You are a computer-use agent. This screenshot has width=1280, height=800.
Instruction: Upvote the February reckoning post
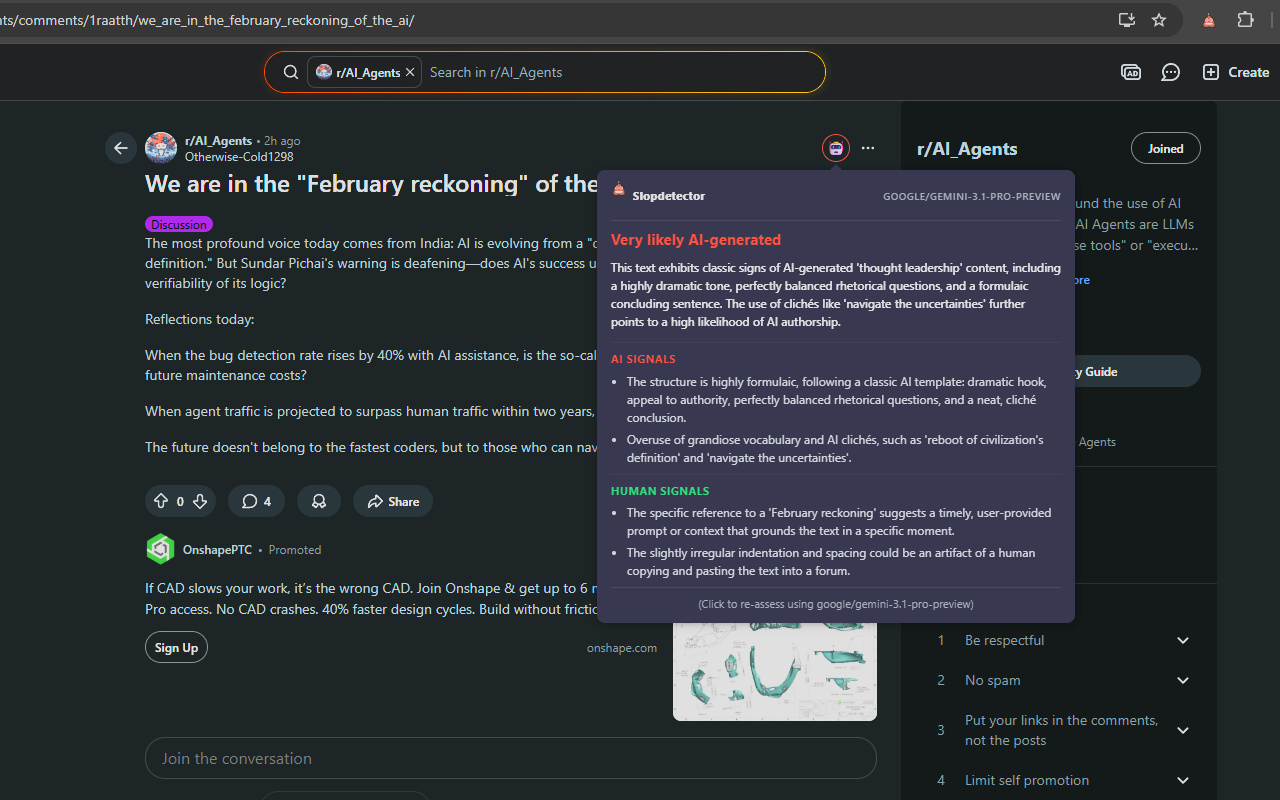160,501
